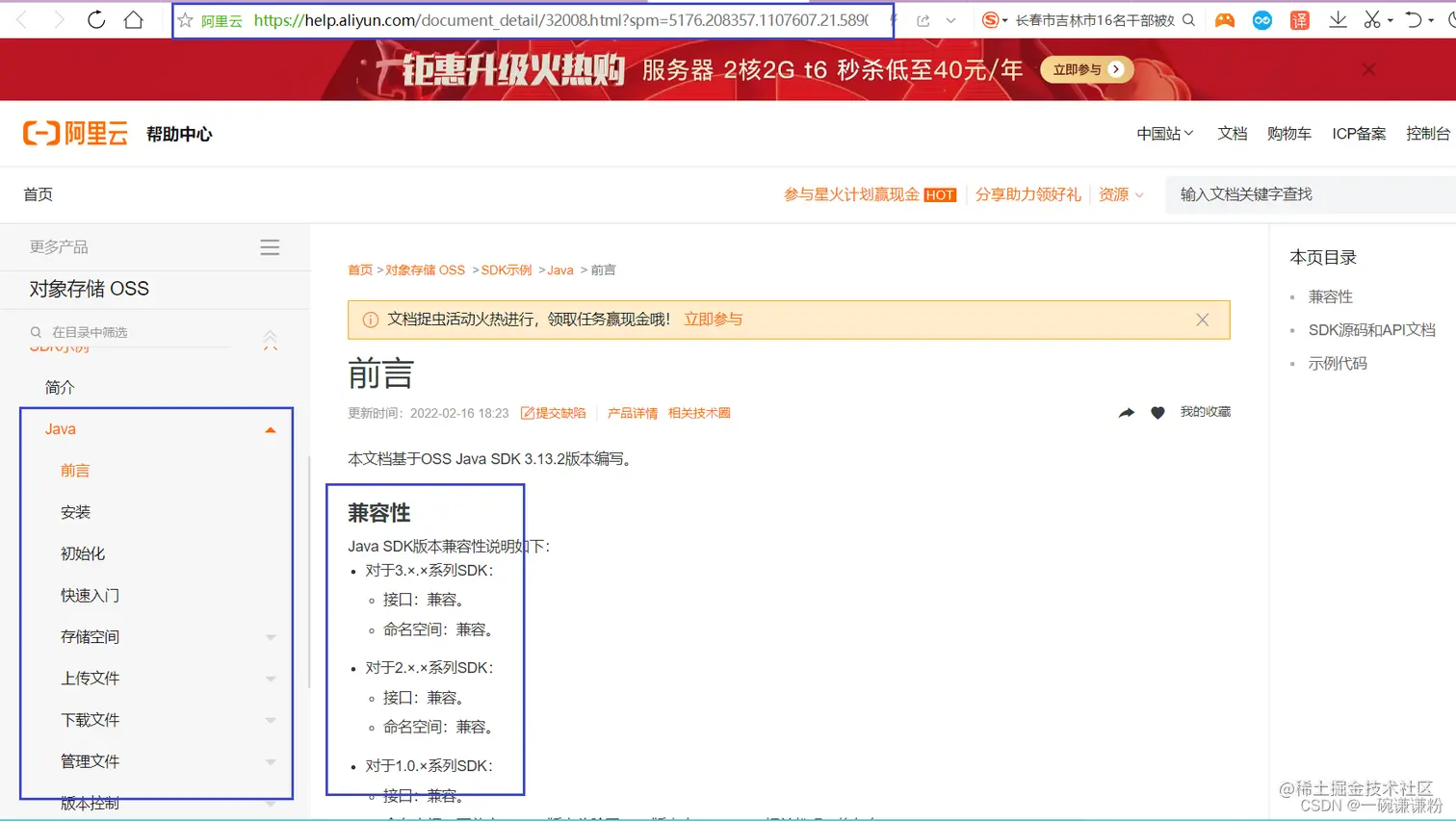Collapse sidebar tree with double-chevron icon
Screen dimensions: 1456x821
[271, 340]
